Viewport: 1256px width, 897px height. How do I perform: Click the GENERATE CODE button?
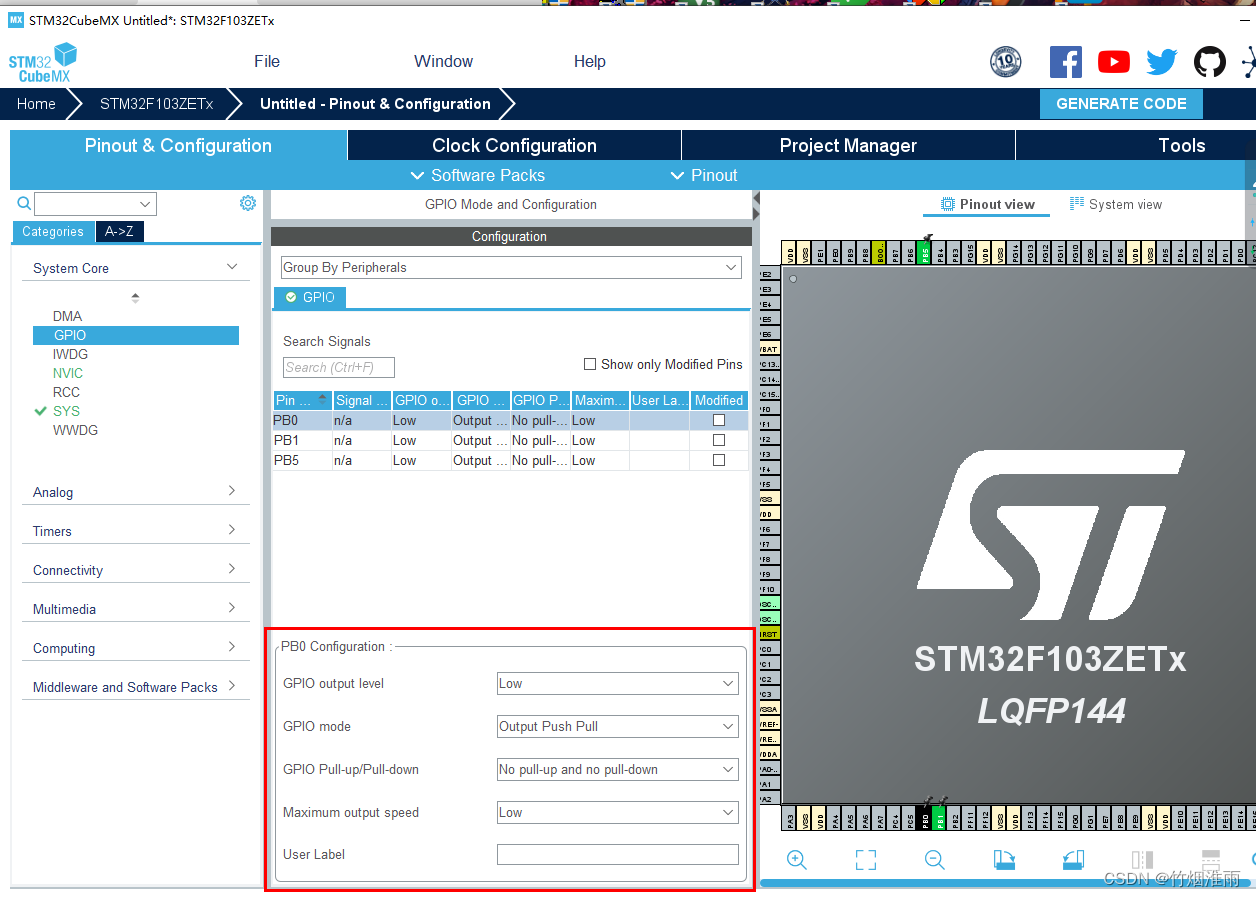(1121, 104)
